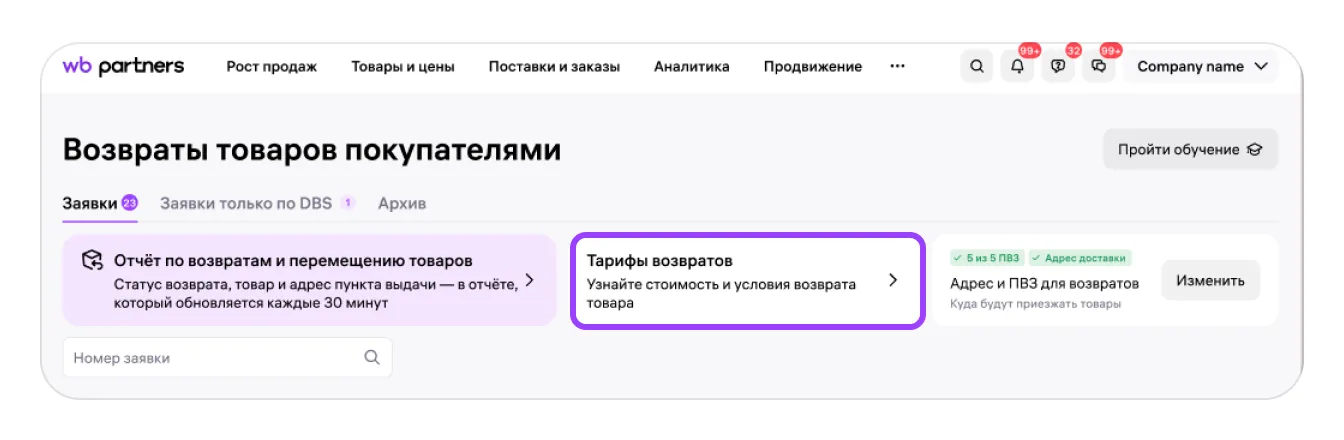
Task: Open the Товары и цены menu
Action: pyautogui.click(x=403, y=67)
